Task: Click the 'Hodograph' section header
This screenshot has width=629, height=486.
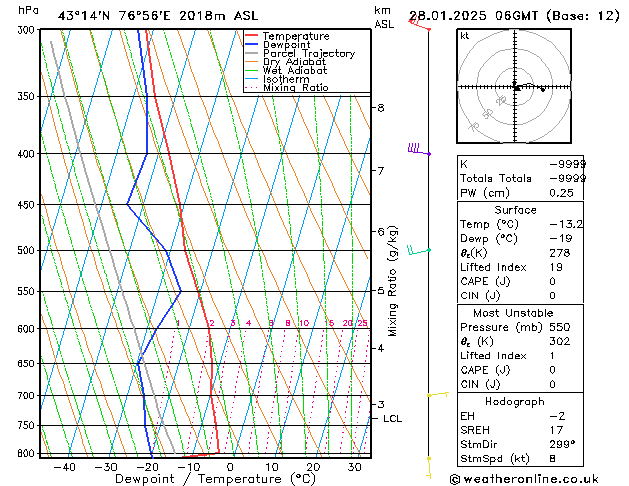Action: point(515,402)
